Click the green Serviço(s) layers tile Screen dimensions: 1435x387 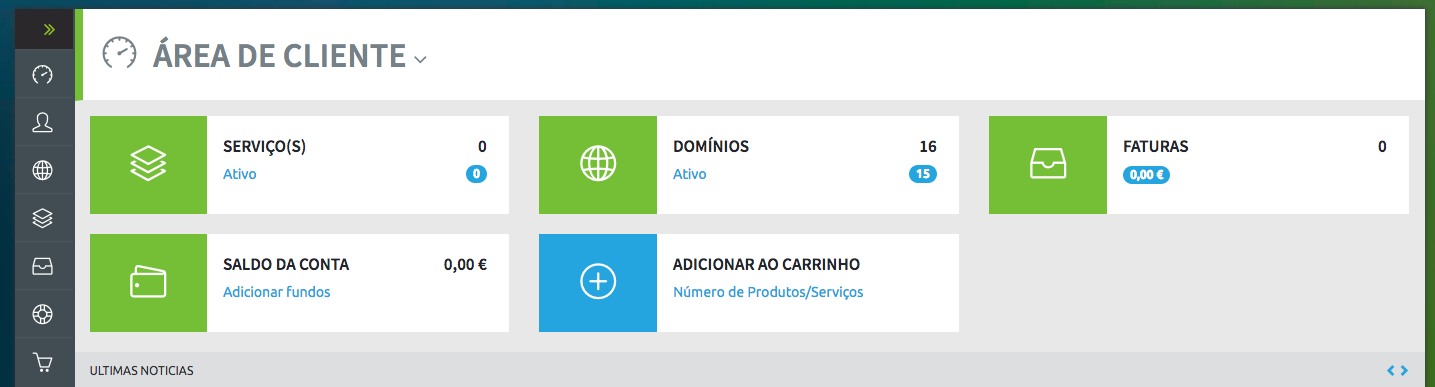148,164
